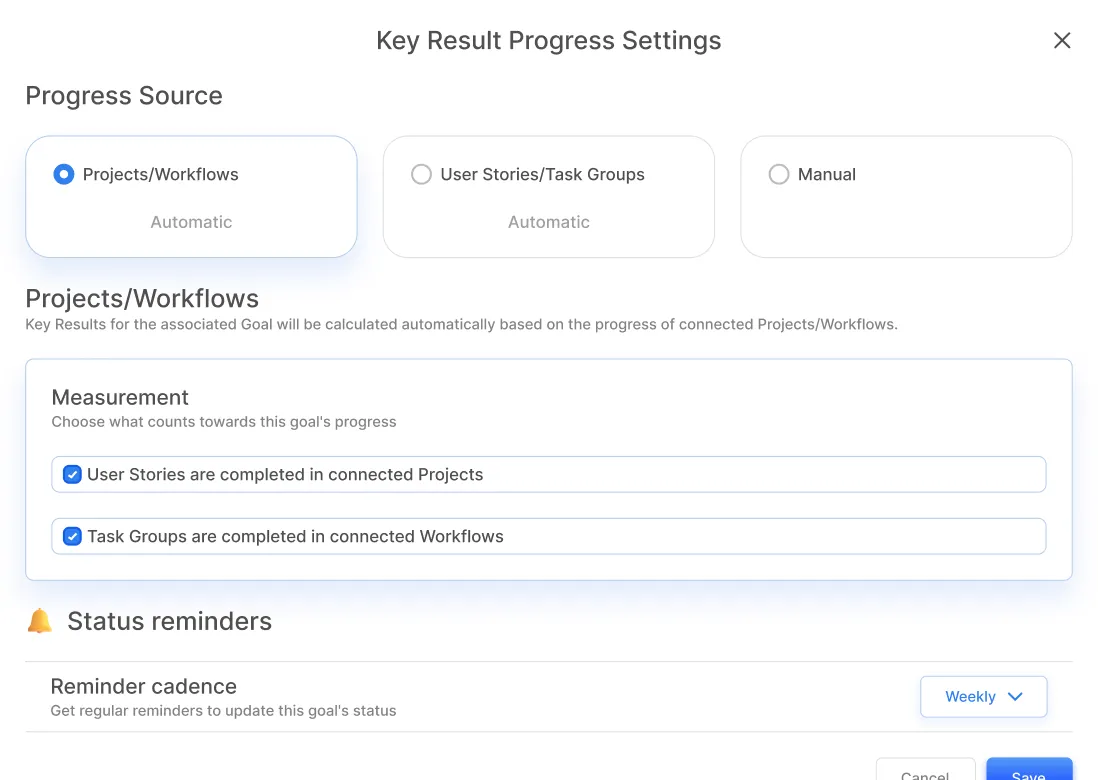Image resolution: width=1098 pixels, height=780 pixels.
Task: Click "User Stories are completed in connected Projects" text
Action: click(x=285, y=475)
